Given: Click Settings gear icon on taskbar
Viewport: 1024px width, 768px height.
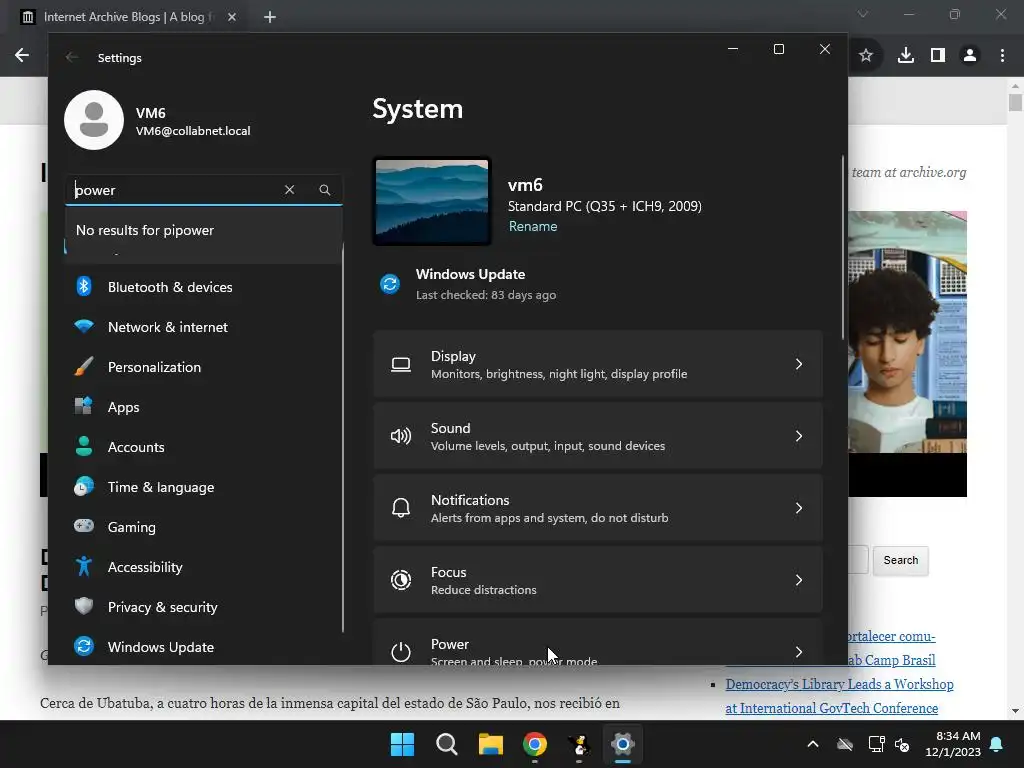Looking at the screenshot, I should point(623,744).
